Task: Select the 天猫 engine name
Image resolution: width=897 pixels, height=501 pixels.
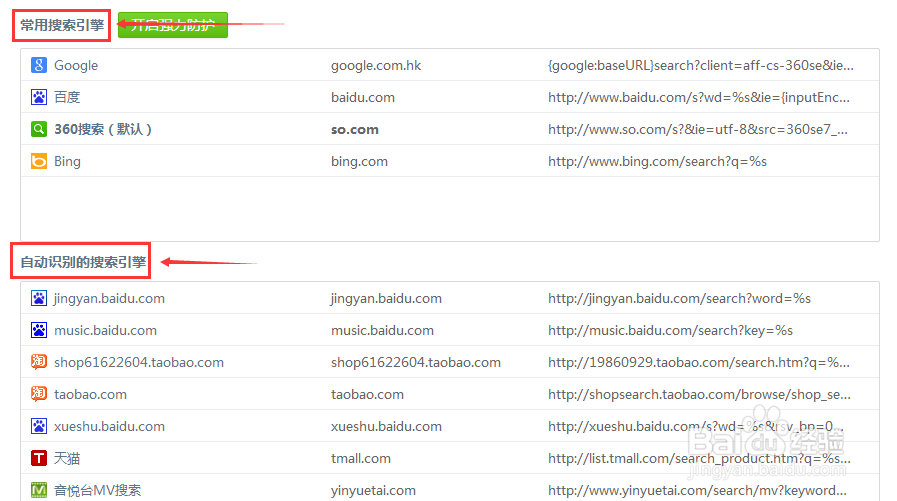Action: click(x=67, y=459)
